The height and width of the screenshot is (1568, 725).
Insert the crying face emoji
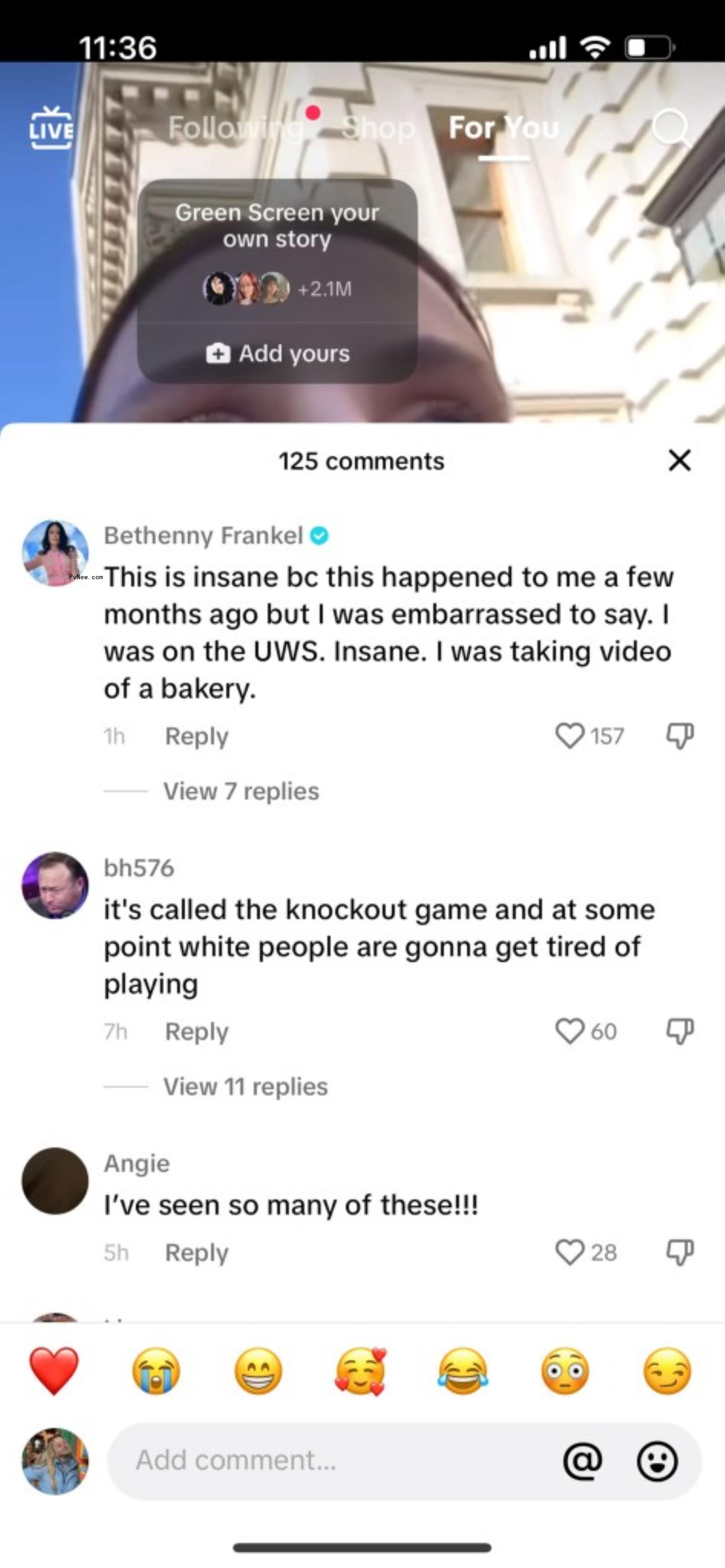156,1371
